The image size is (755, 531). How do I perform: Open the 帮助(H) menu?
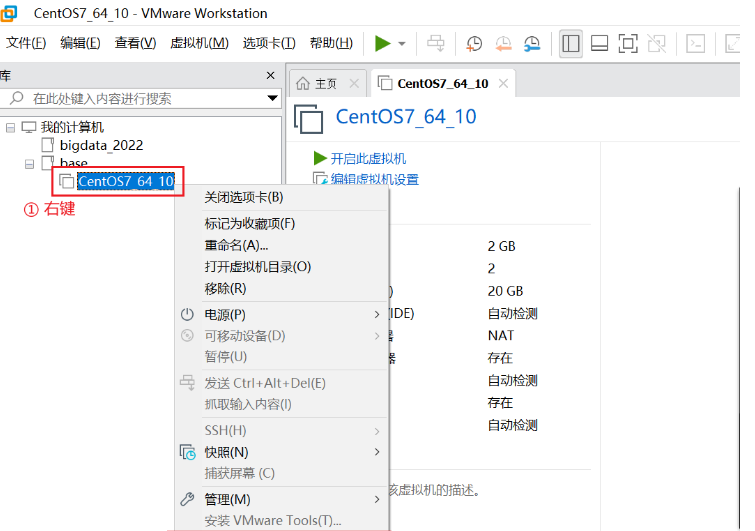[x=331, y=43]
